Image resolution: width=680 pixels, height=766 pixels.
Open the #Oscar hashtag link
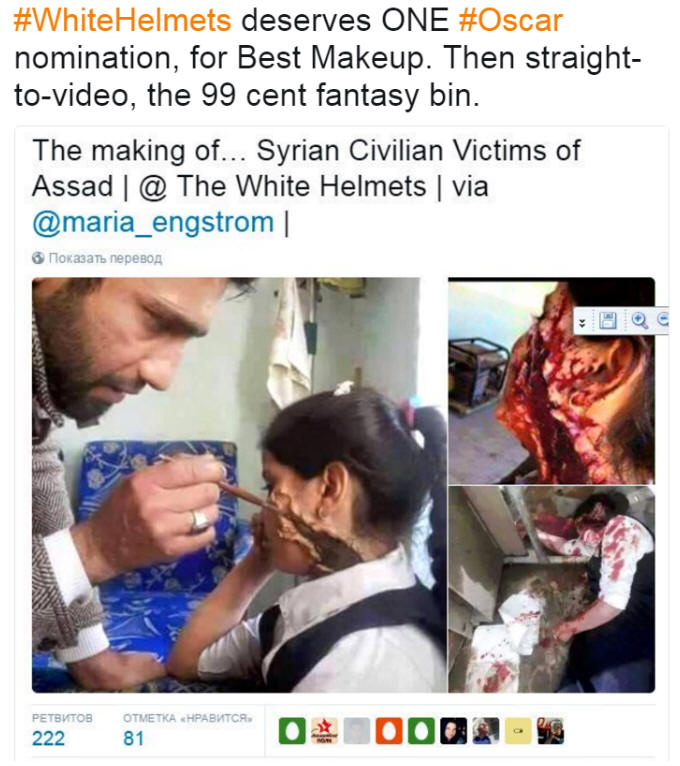[x=510, y=21]
